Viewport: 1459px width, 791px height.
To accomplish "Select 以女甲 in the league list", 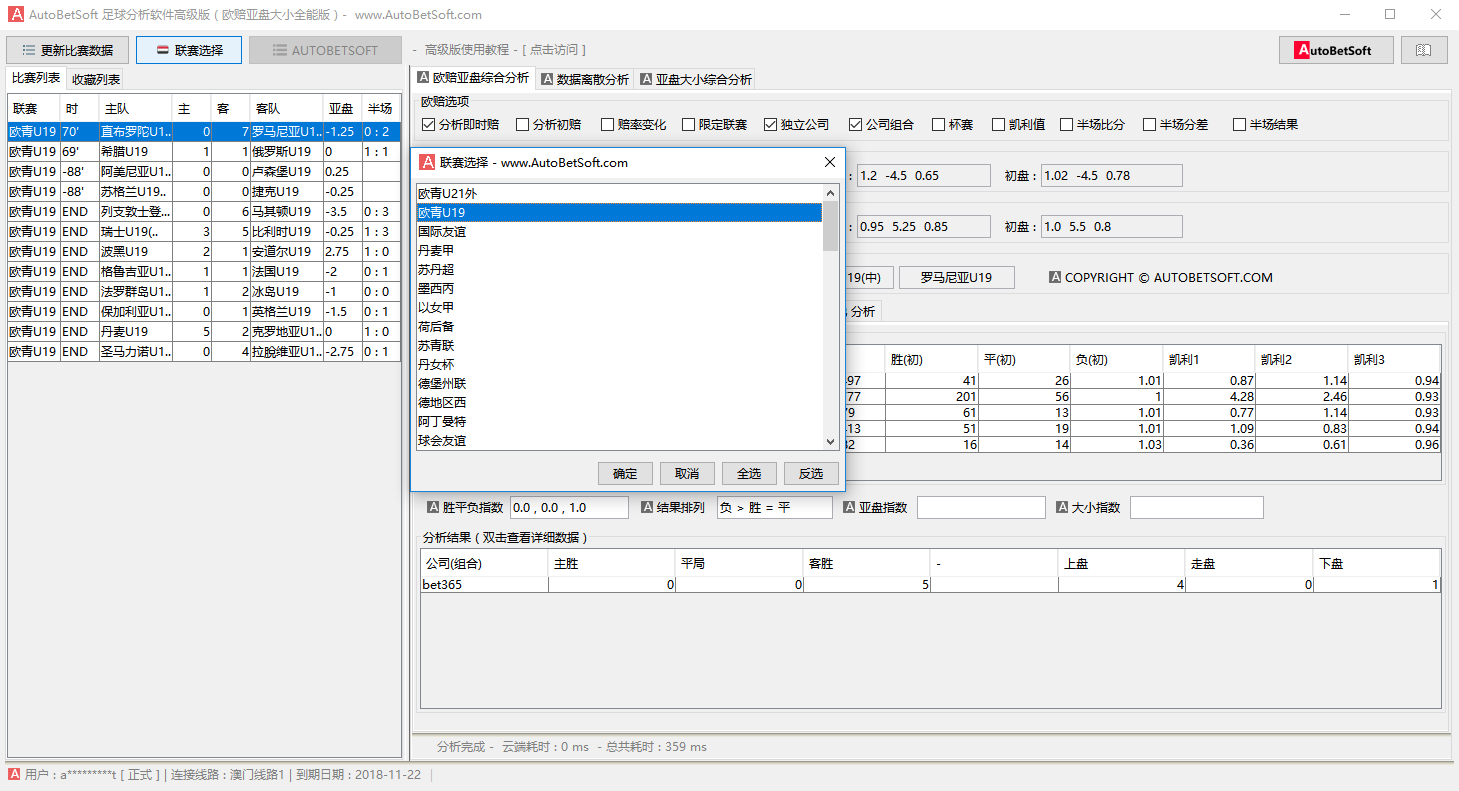I will [x=619, y=307].
